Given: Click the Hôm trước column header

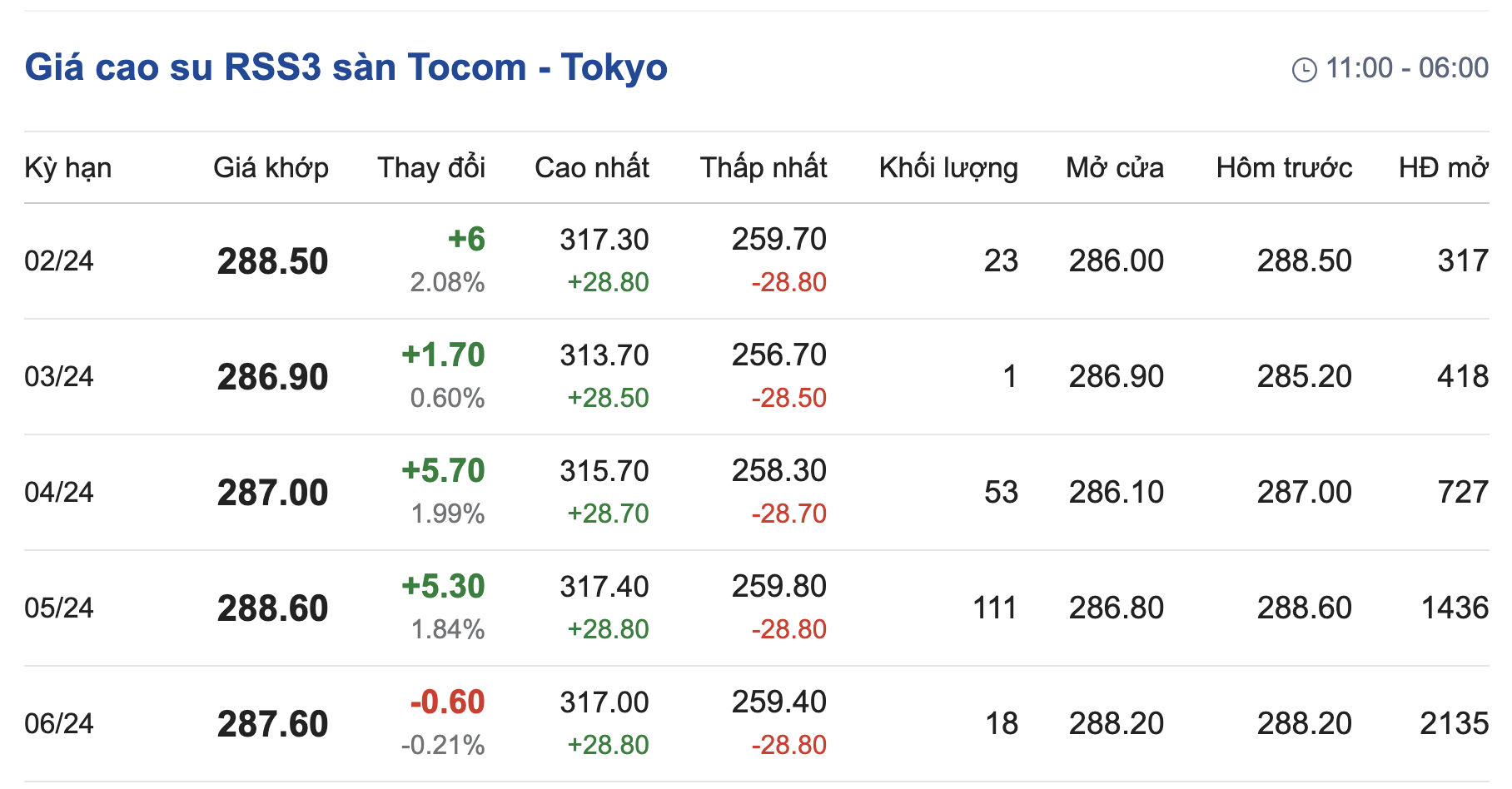Looking at the screenshot, I should (x=1283, y=168).
